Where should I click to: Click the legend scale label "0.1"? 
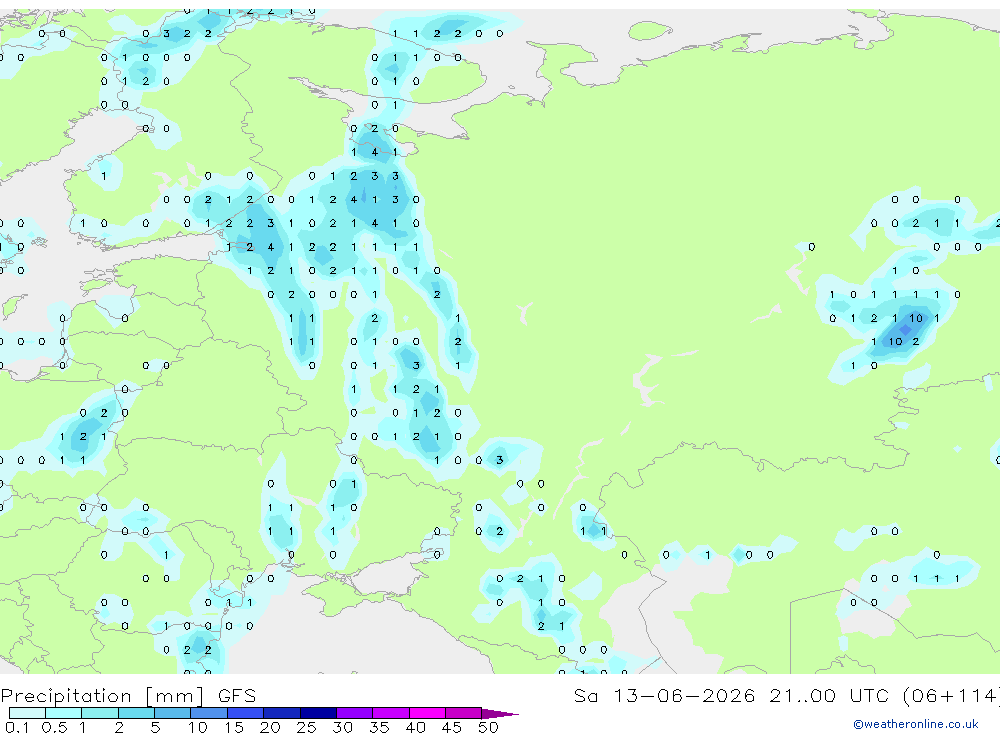17,727
